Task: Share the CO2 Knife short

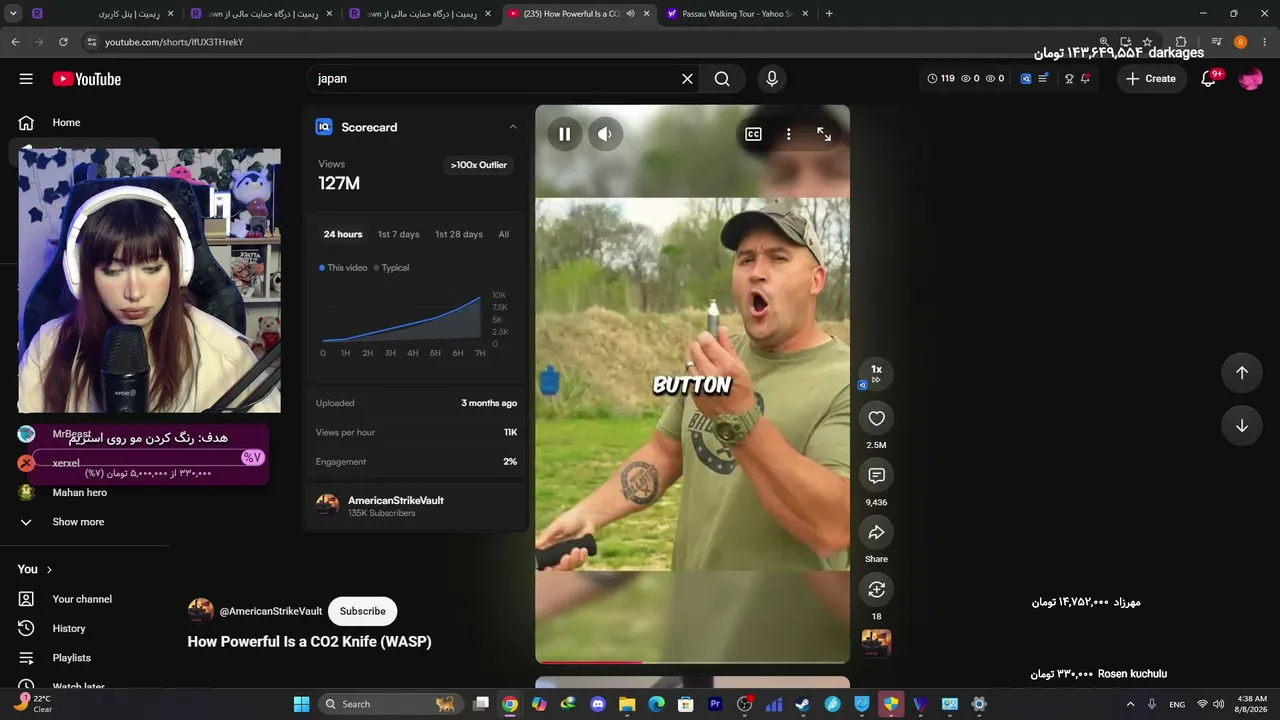Action: (876, 532)
